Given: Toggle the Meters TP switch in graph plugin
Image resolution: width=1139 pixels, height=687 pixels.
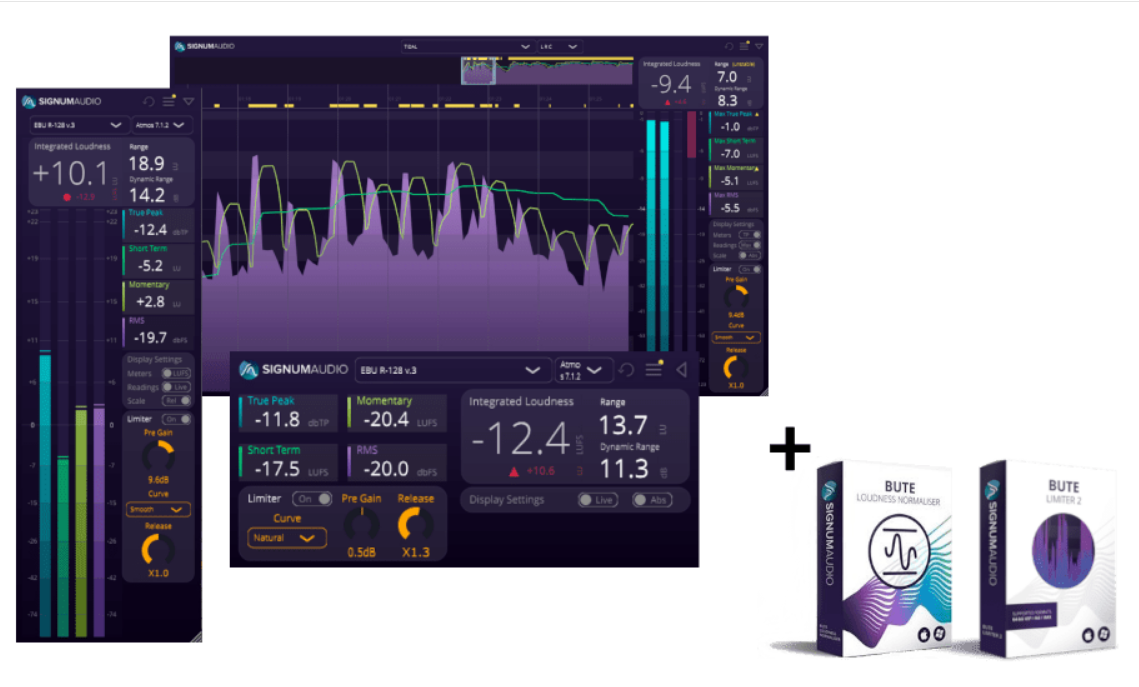Looking at the screenshot, I should point(750,235).
